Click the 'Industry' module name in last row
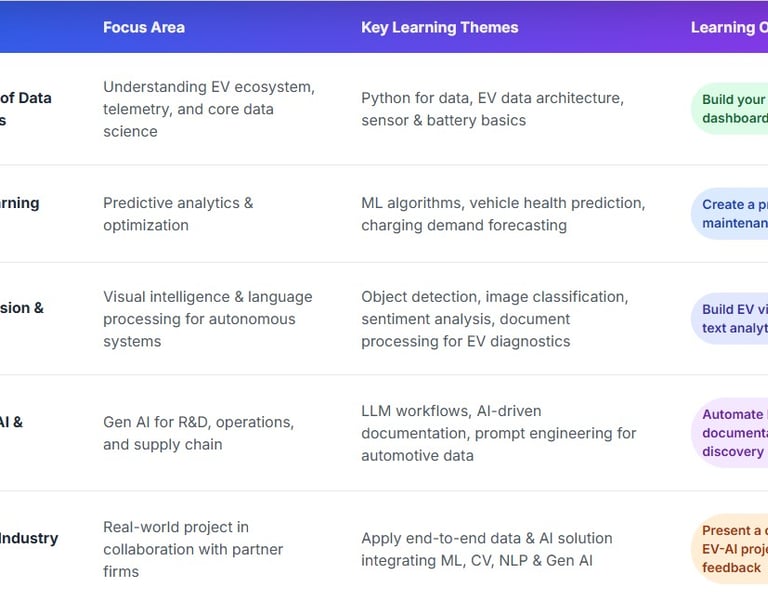This screenshot has width=768, height=600. (29, 538)
